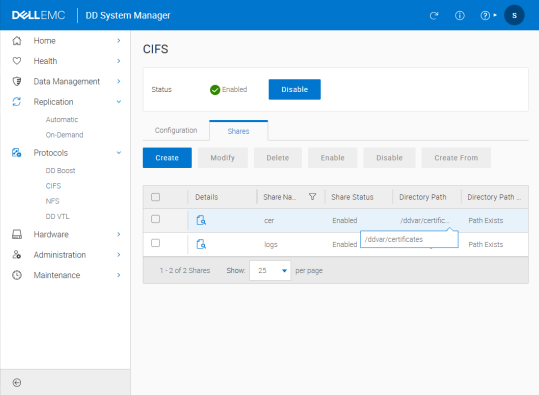Click the Enabled status checkmark icon
Screen dimensions: 539x395
click(215, 90)
